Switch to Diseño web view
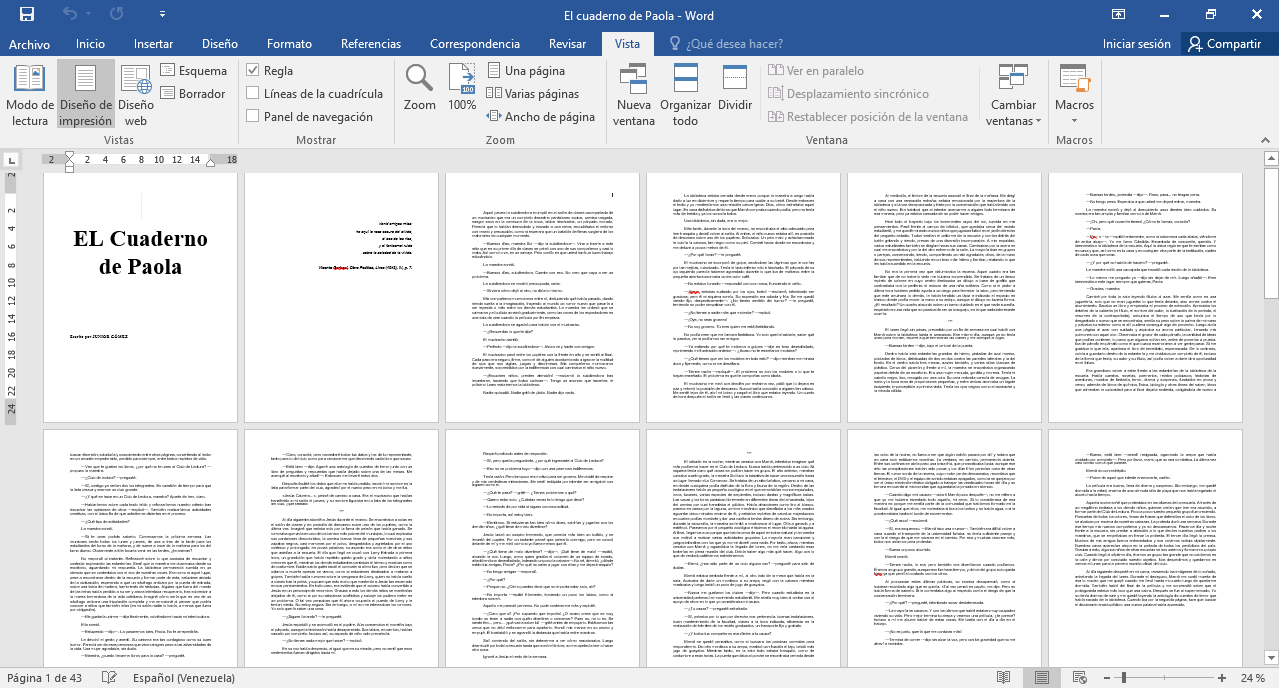The width and height of the screenshot is (1279, 688). (x=136, y=95)
